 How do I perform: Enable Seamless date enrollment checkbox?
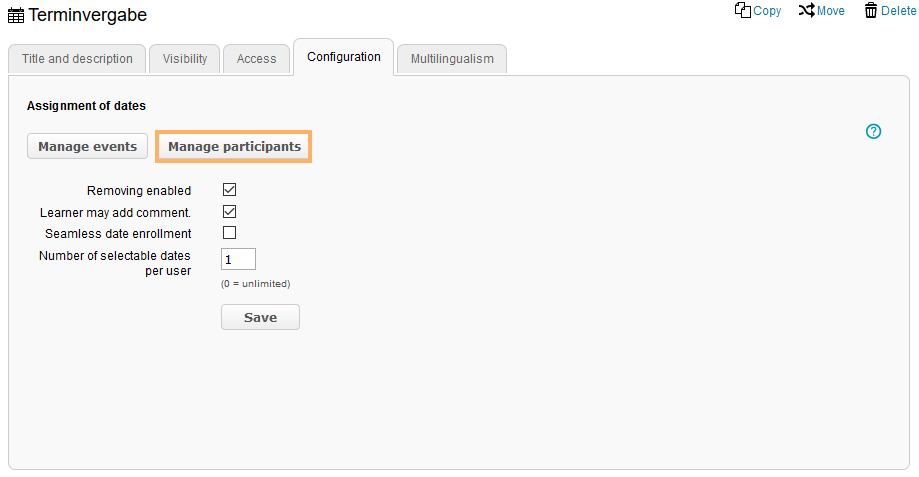tap(229, 233)
